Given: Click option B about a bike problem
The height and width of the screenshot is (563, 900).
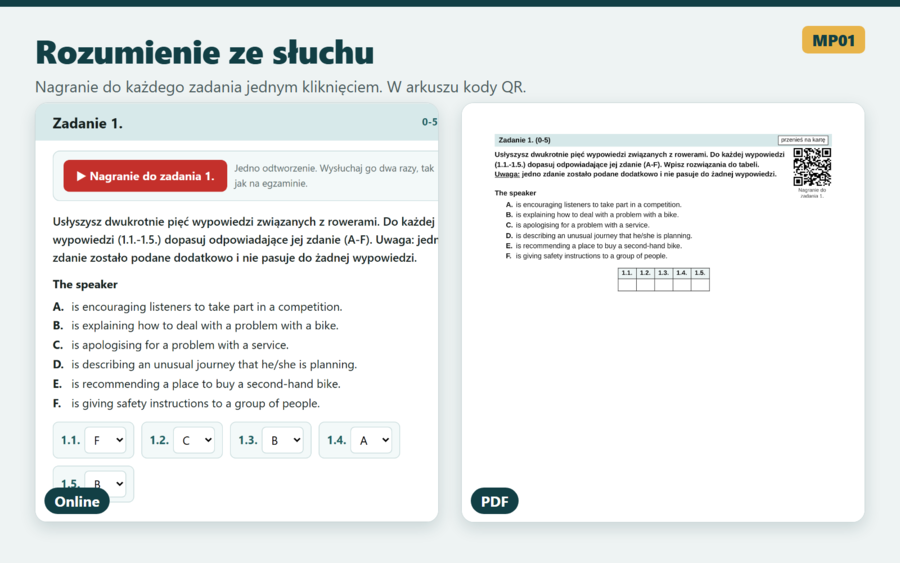Looking at the screenshot, I should 196,325.
